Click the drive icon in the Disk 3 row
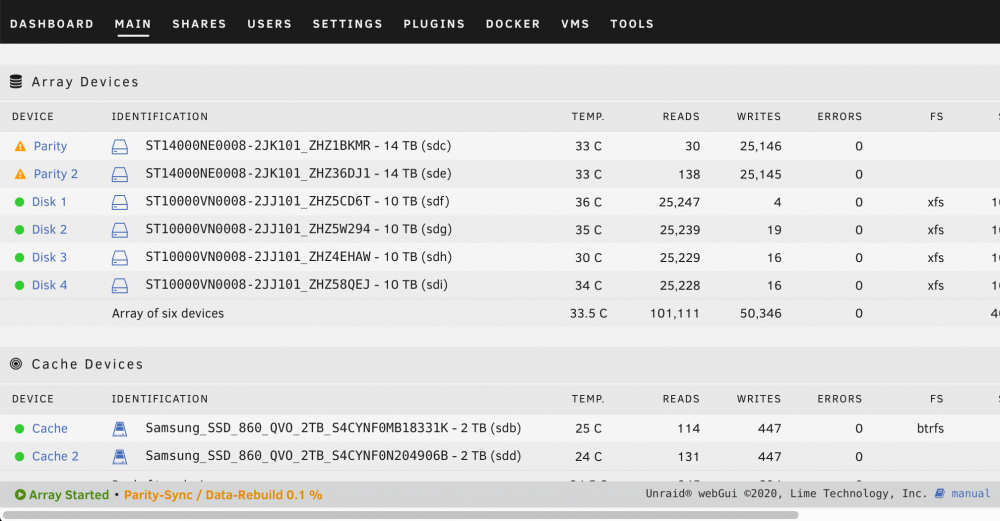Viewport: 1000px width, 521px height. pos(120,258)
